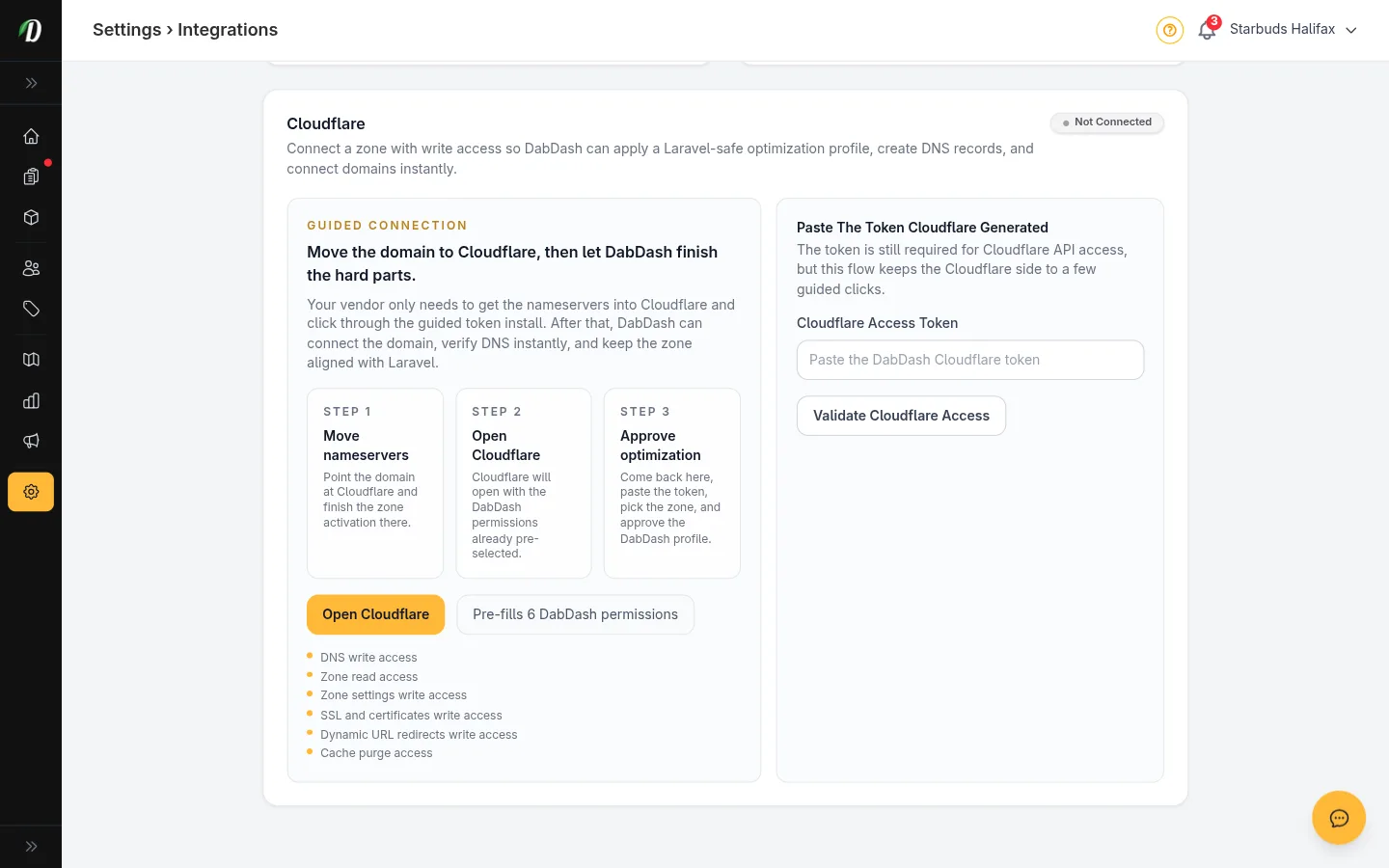Open the orders clipboard icon with red dot
Screen dimensions: 1389x868
click(31, 176)
